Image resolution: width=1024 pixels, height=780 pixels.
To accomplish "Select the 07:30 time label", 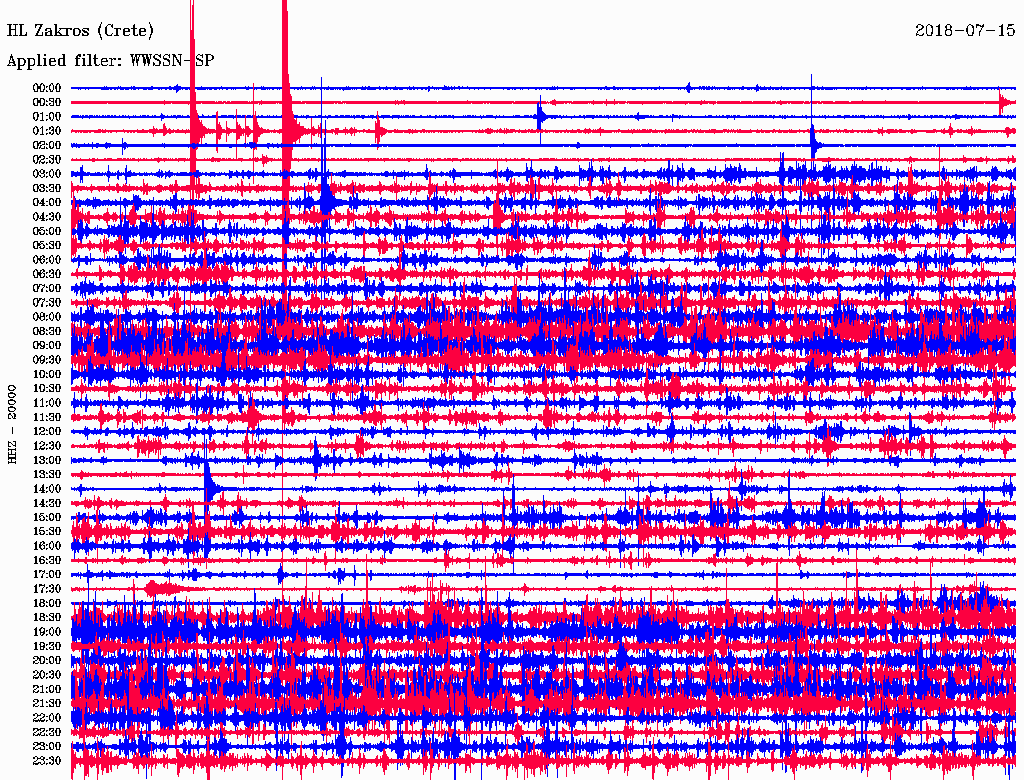I will coord(47,303).
